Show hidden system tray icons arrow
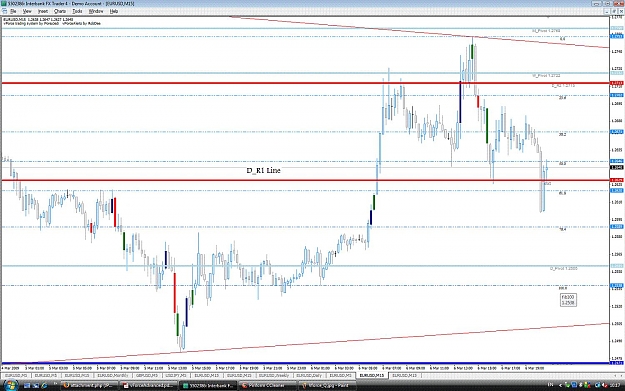 561,385
